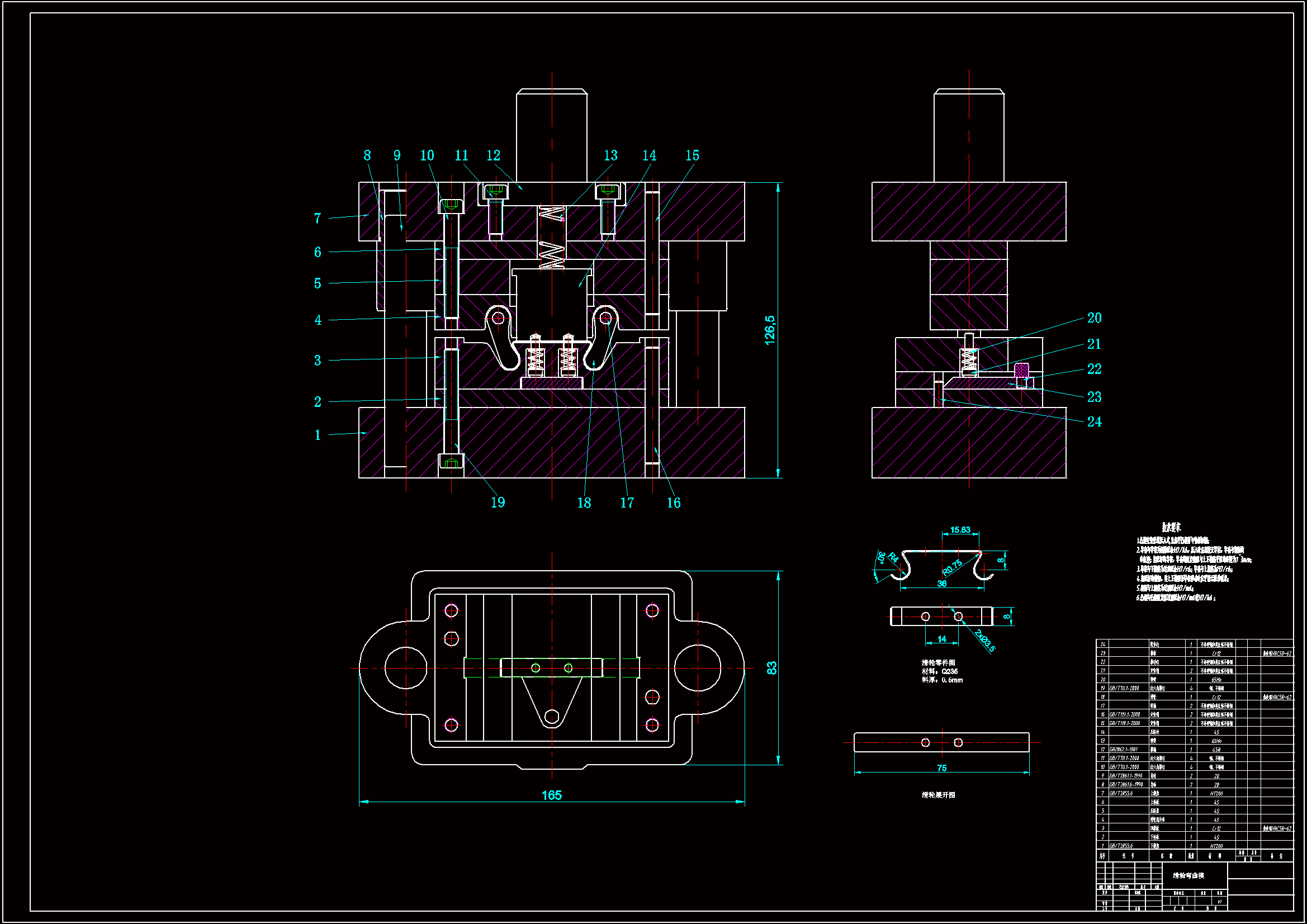This screenshot has height=924, width=1307.
Task: Click the HT200 material cell in row 7
Action: pyautogui.click(x=1216, y=793)
